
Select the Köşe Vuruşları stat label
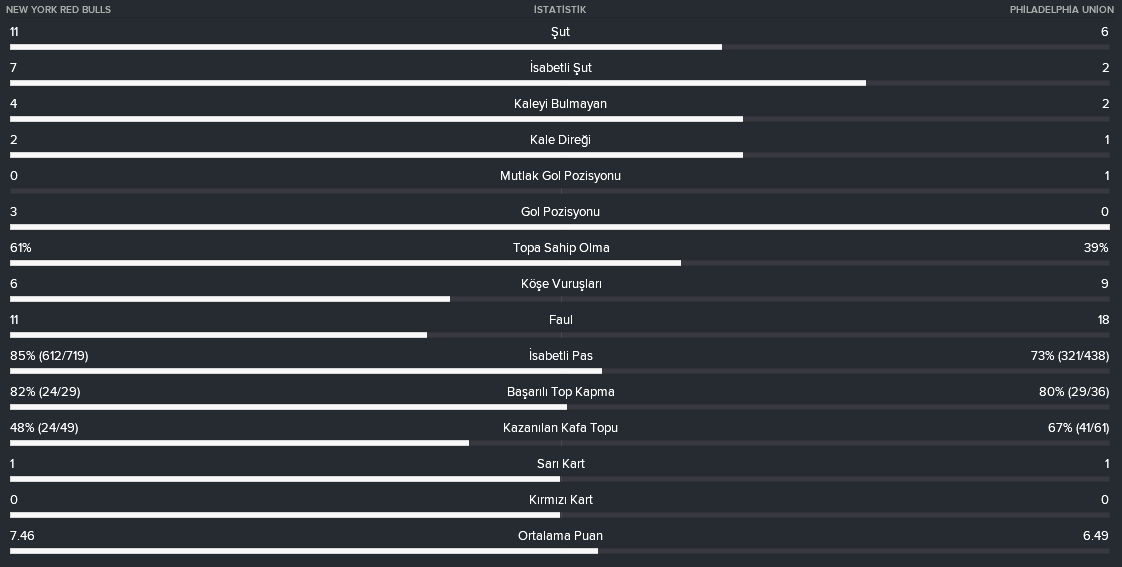[561, 284]
